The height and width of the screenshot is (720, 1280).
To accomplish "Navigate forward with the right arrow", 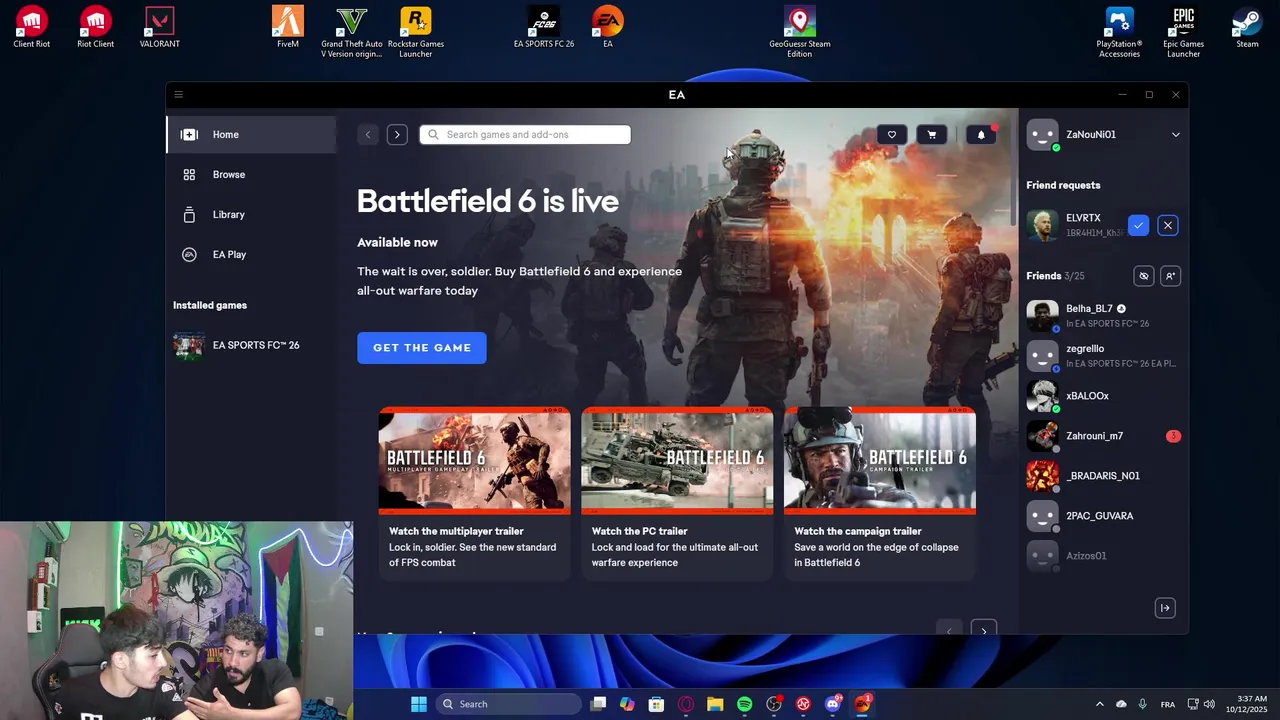I will point(397,134).
